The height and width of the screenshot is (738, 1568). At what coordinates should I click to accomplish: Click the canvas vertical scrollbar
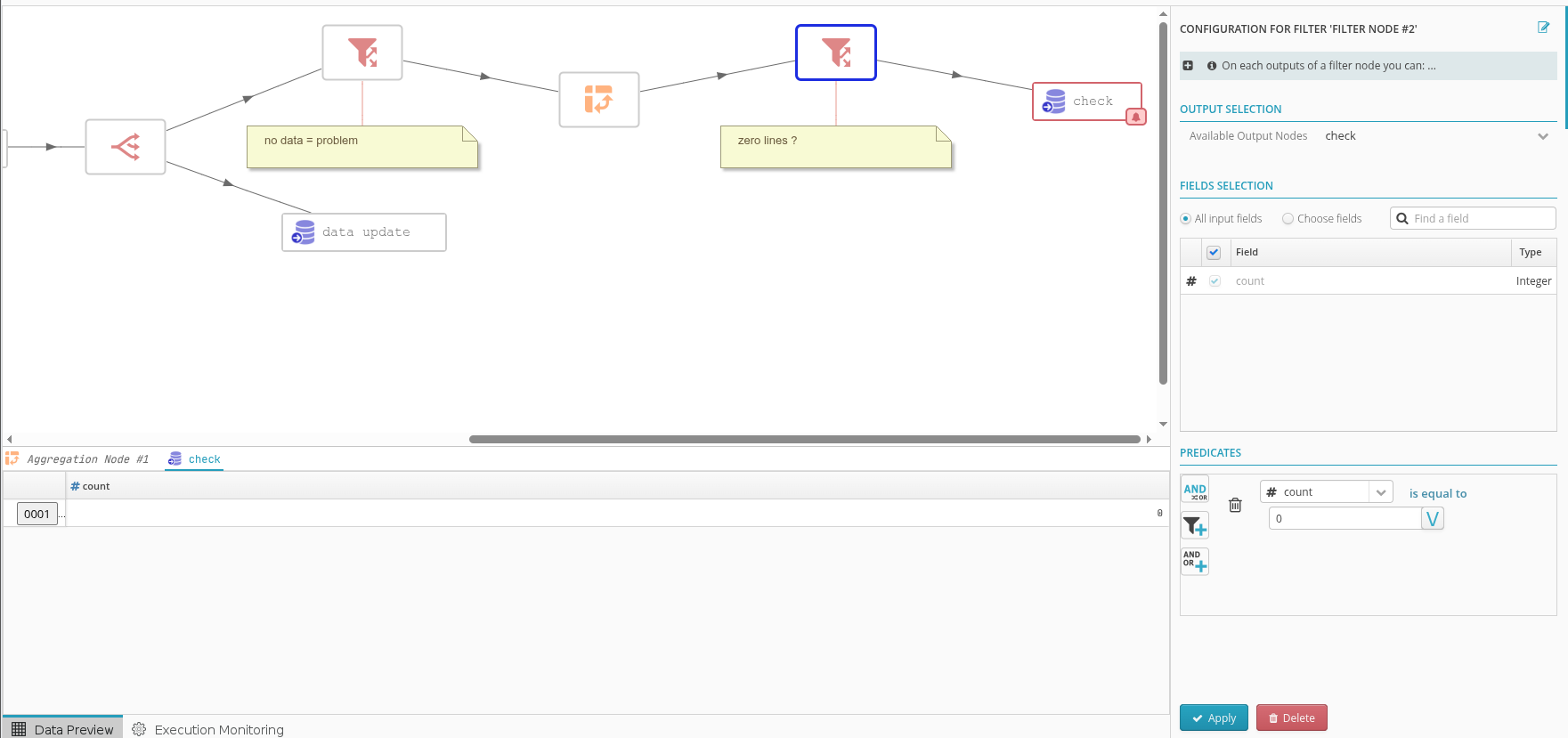1163,203
